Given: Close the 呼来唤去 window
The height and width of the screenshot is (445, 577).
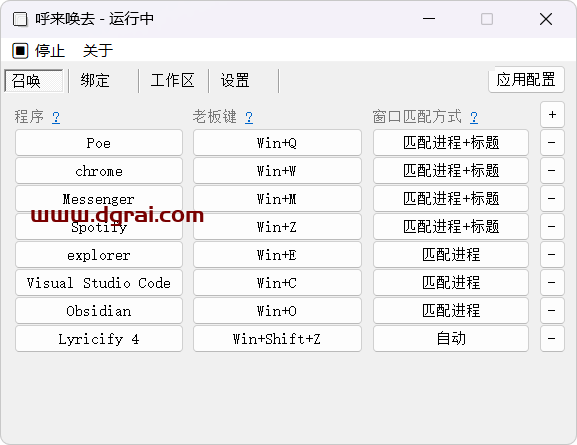Looking at the screenshot, I should (546, 19).
